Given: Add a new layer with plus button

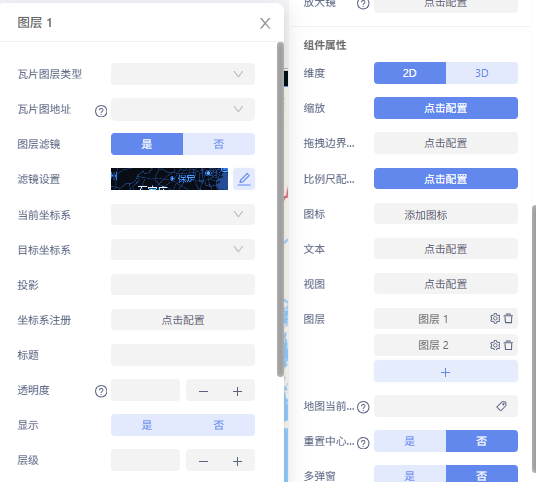Looking at the screenshot, I should [446, 371].
